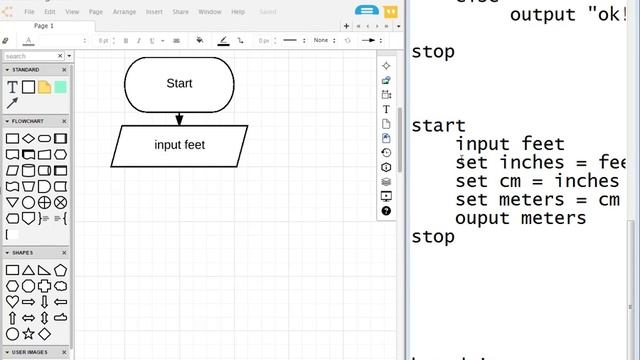Click into the shape search field
The width and height of the screenshot is (640, 360).
click(31, 56)
